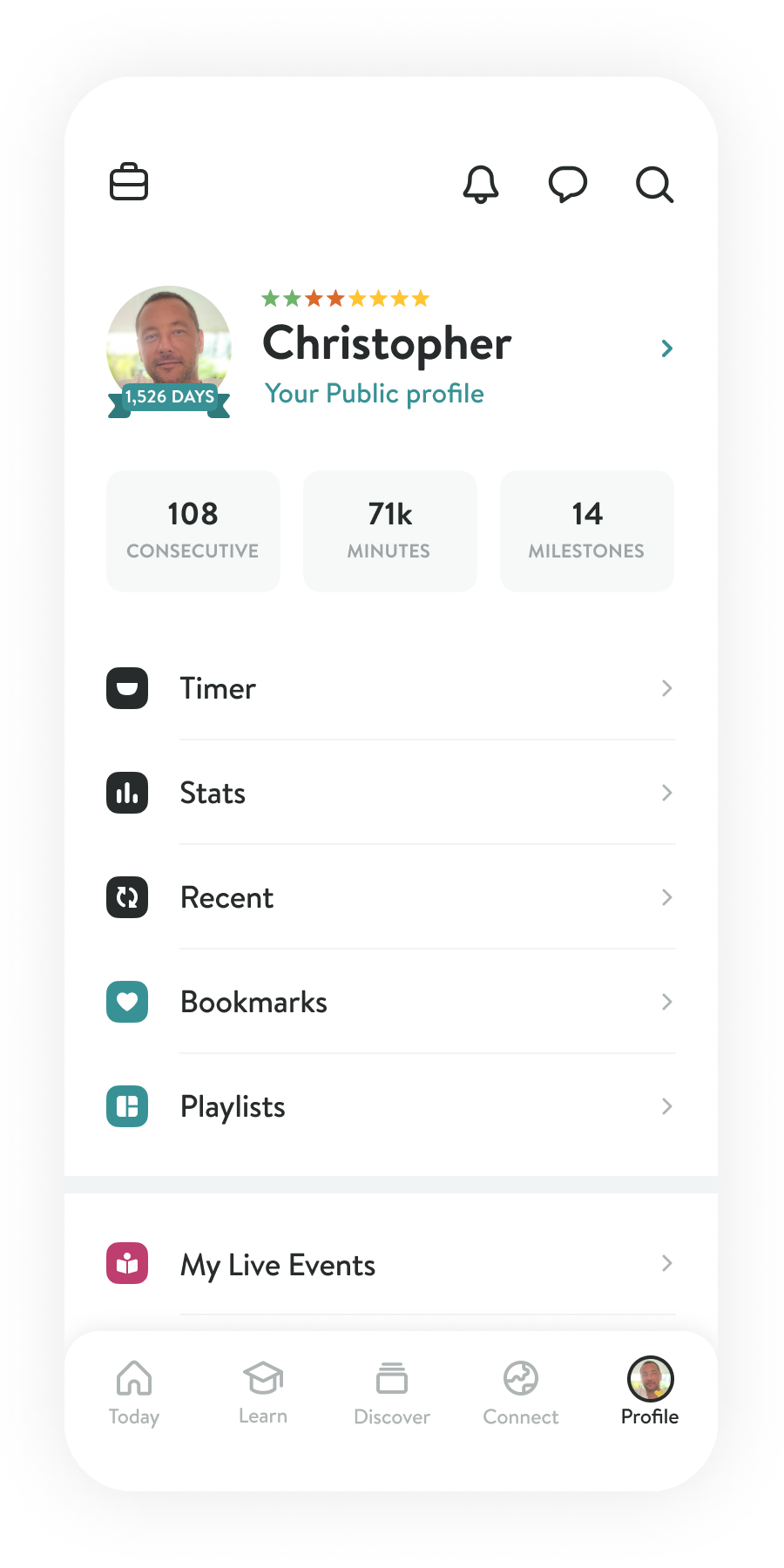Viewport: 784px width, 1568px height.
Task: Switch to the Today tab
Action: 134,1392
